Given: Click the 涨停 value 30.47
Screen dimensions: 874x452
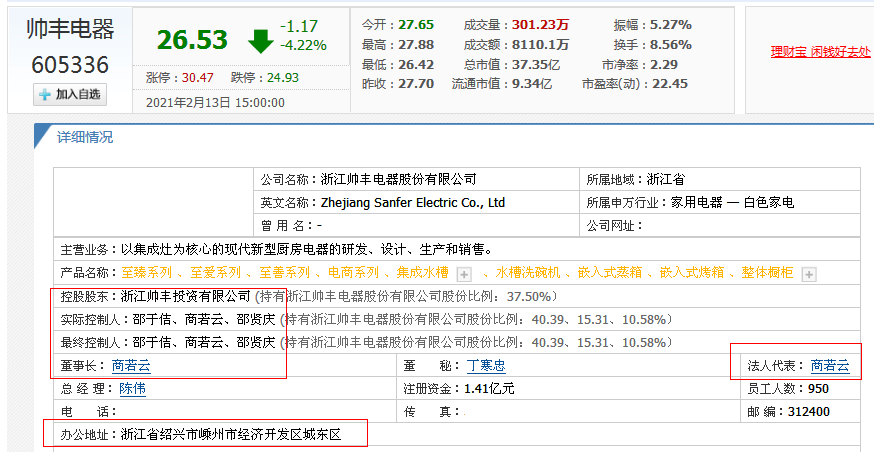Looking at the screenshot, I should pyautogui.click(x=198, y=77).
